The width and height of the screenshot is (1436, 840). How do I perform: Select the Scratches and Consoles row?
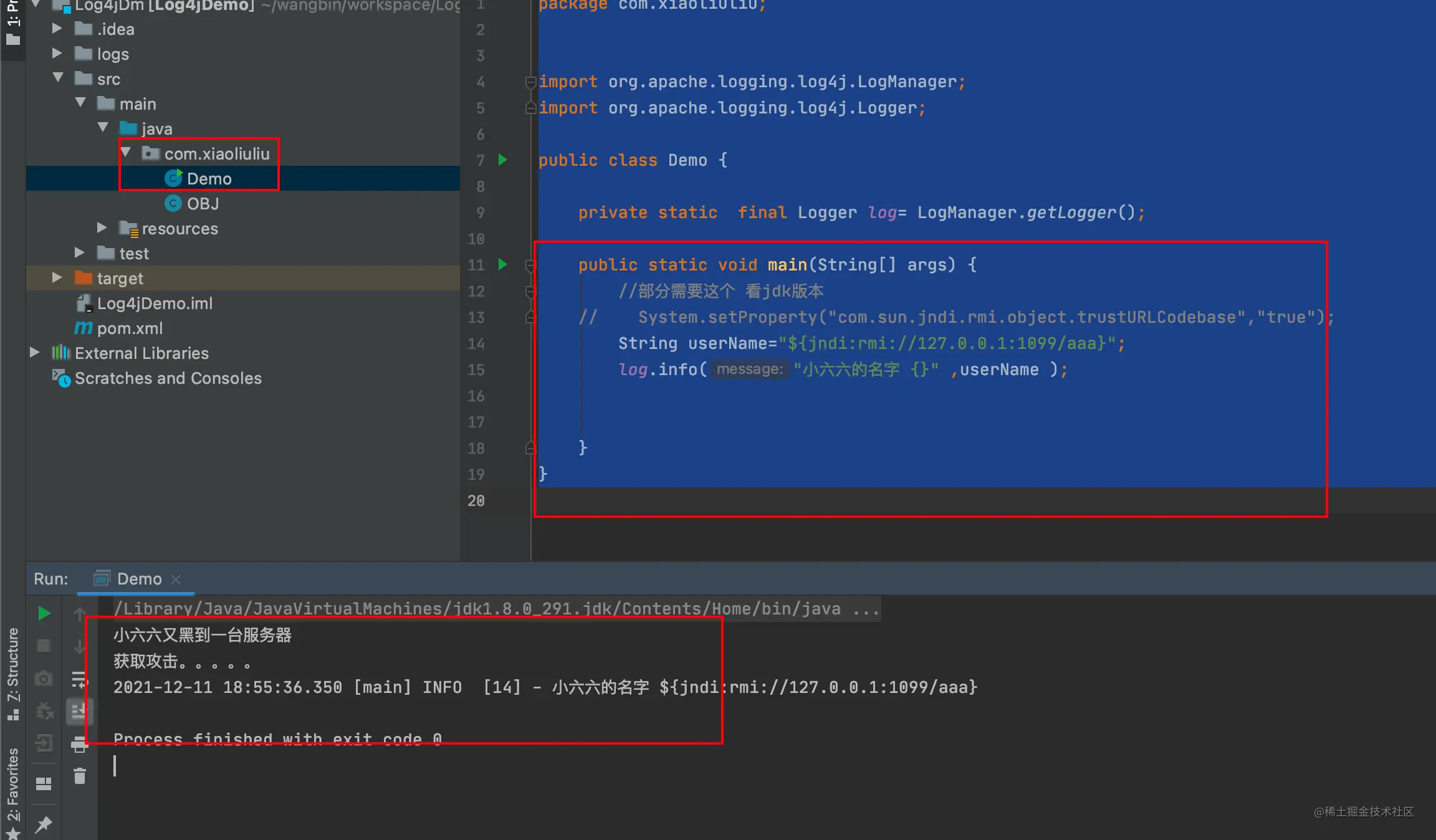pos(243,378)
